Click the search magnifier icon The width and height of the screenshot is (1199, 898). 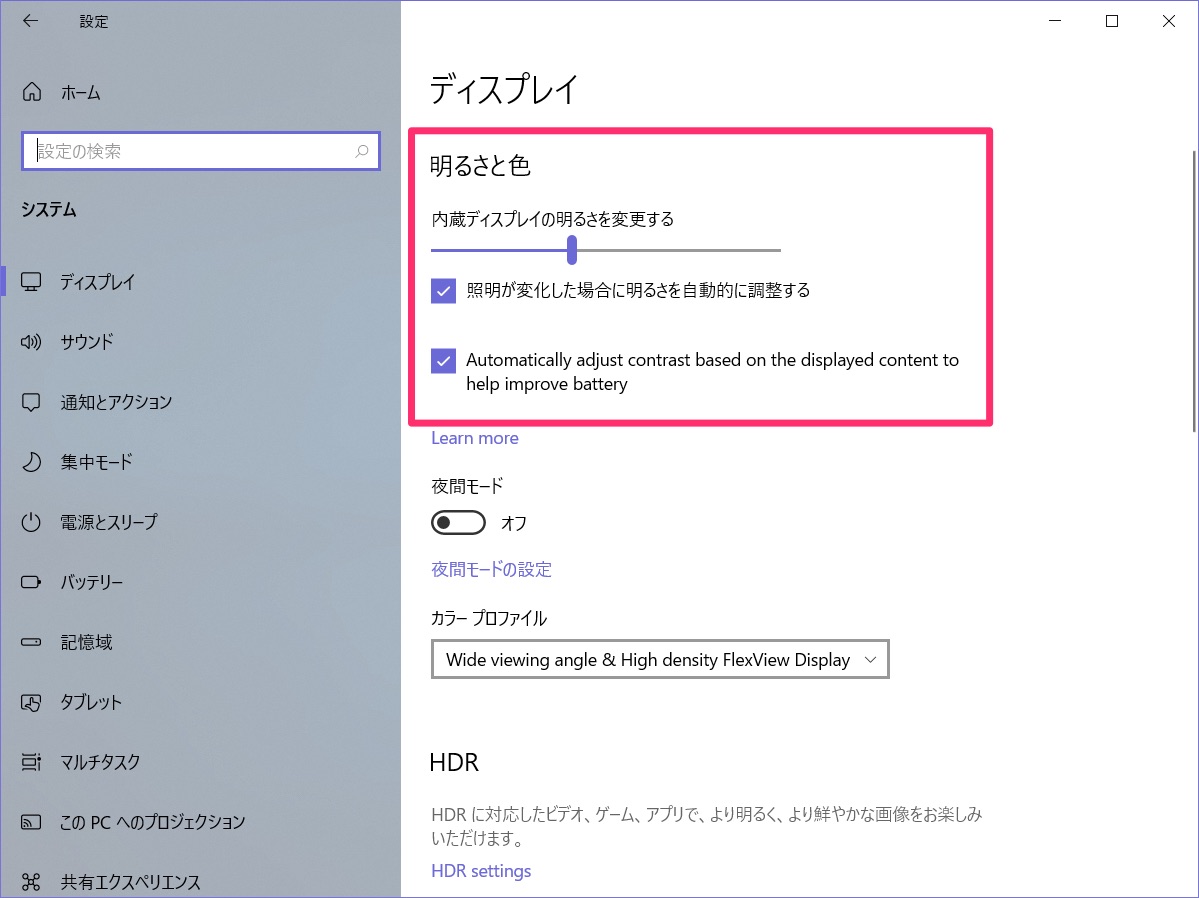(x=362, y=151)
